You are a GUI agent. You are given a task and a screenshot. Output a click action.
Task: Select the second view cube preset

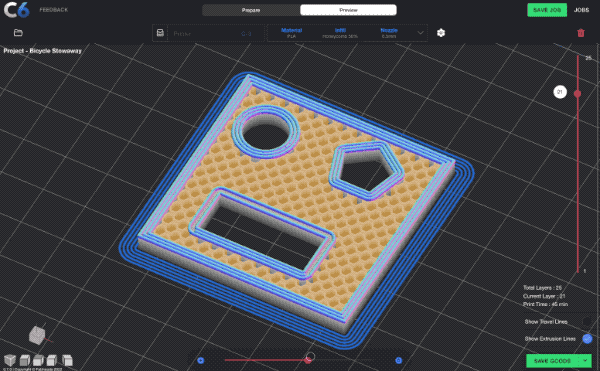coord(25,360)
